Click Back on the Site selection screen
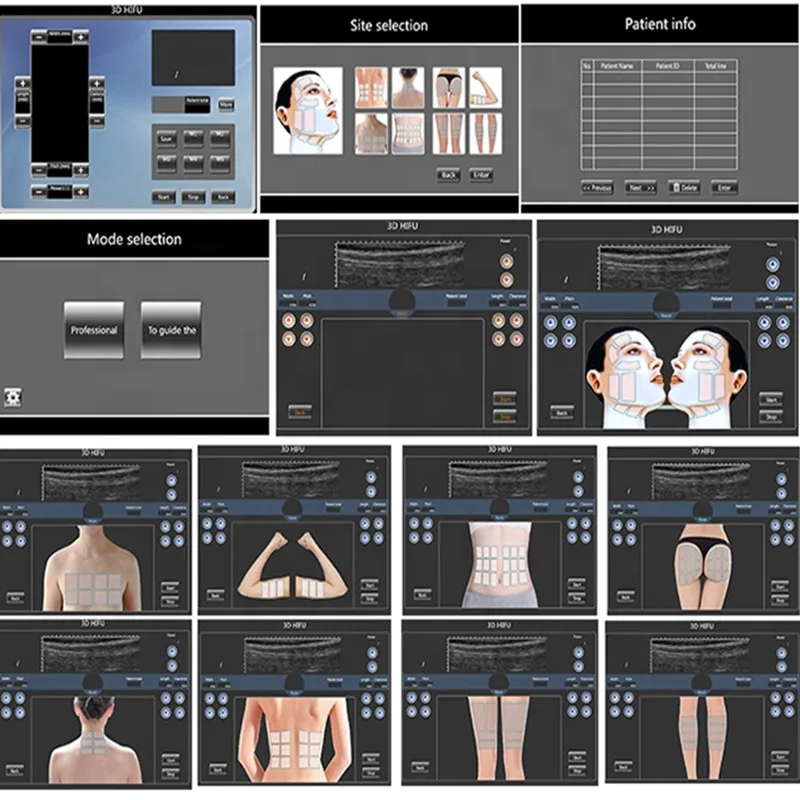Image resolution: width=800 pixels, height=800 pixels. click(448, 175)
